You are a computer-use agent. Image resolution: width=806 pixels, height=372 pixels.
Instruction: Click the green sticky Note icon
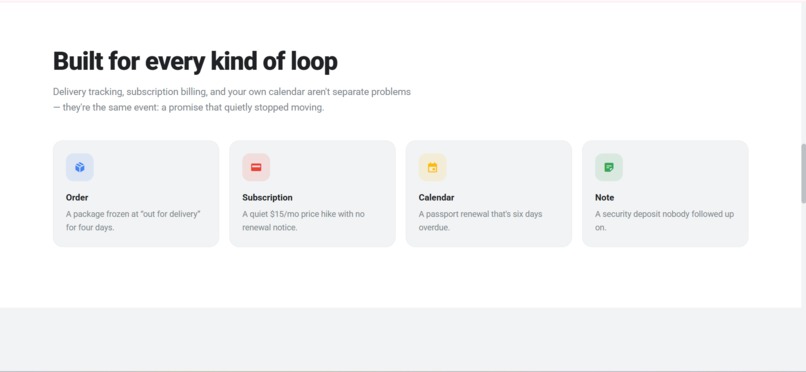(609, 168)
